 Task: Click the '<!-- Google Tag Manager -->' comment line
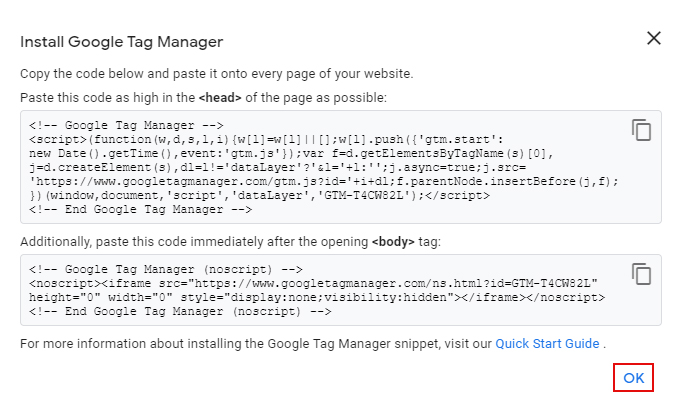coord(126,126)
